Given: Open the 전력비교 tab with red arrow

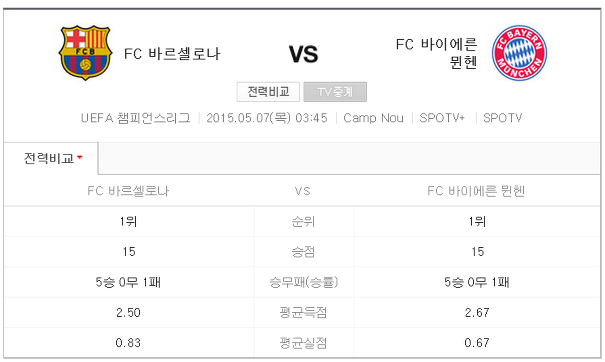Looking at the screenshot, I should pos(51,158).
